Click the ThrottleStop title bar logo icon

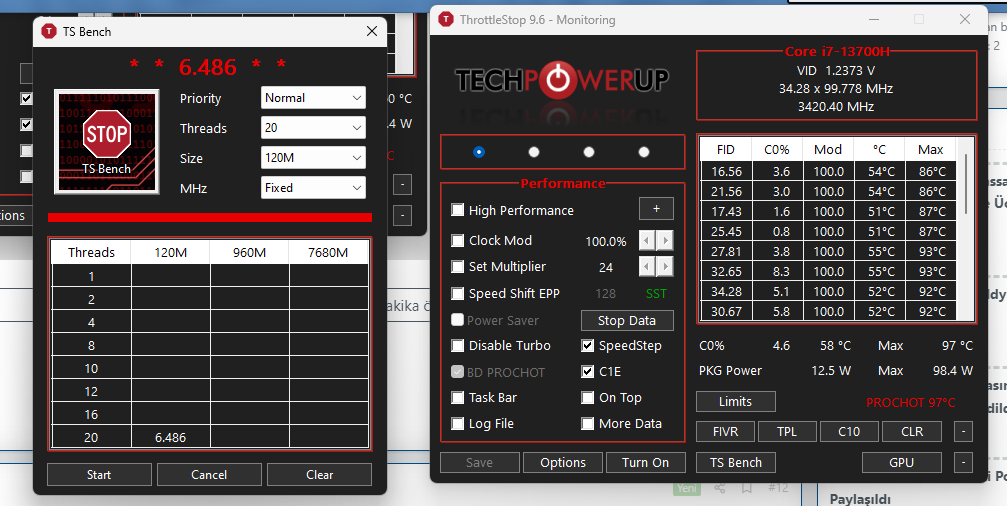click(446, 19)
